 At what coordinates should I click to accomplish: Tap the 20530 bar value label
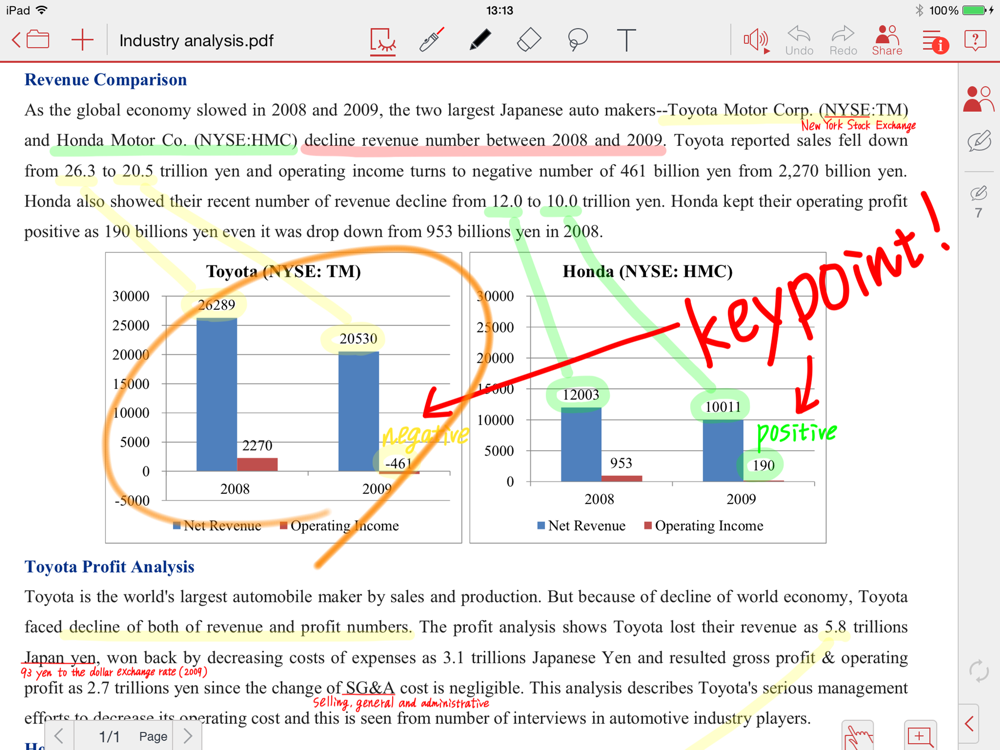click(358, 339)
